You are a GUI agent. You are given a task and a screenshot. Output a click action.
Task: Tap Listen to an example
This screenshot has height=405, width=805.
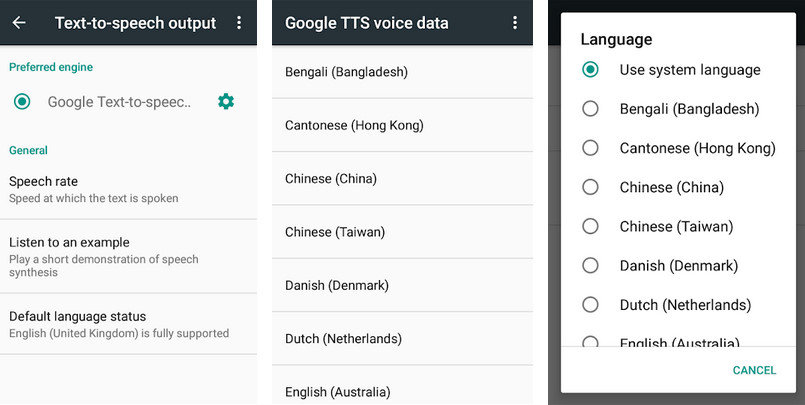(128, 257)
